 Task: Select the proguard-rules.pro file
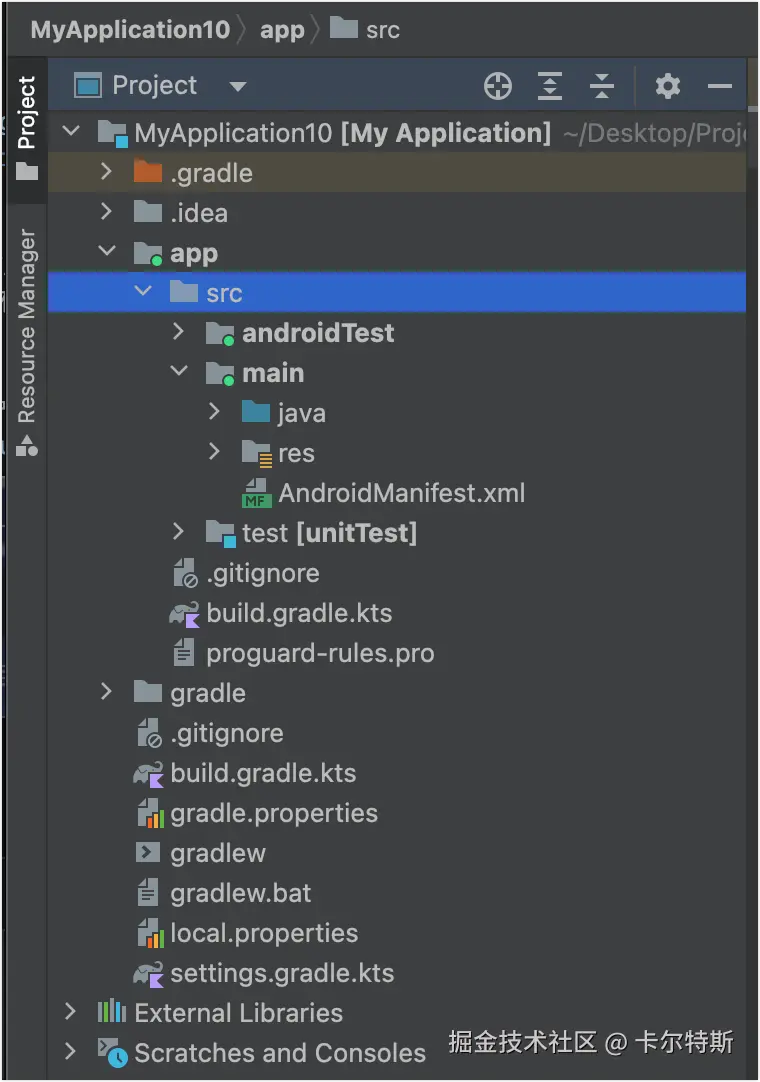pyautogui.click(x=320, y=653)
